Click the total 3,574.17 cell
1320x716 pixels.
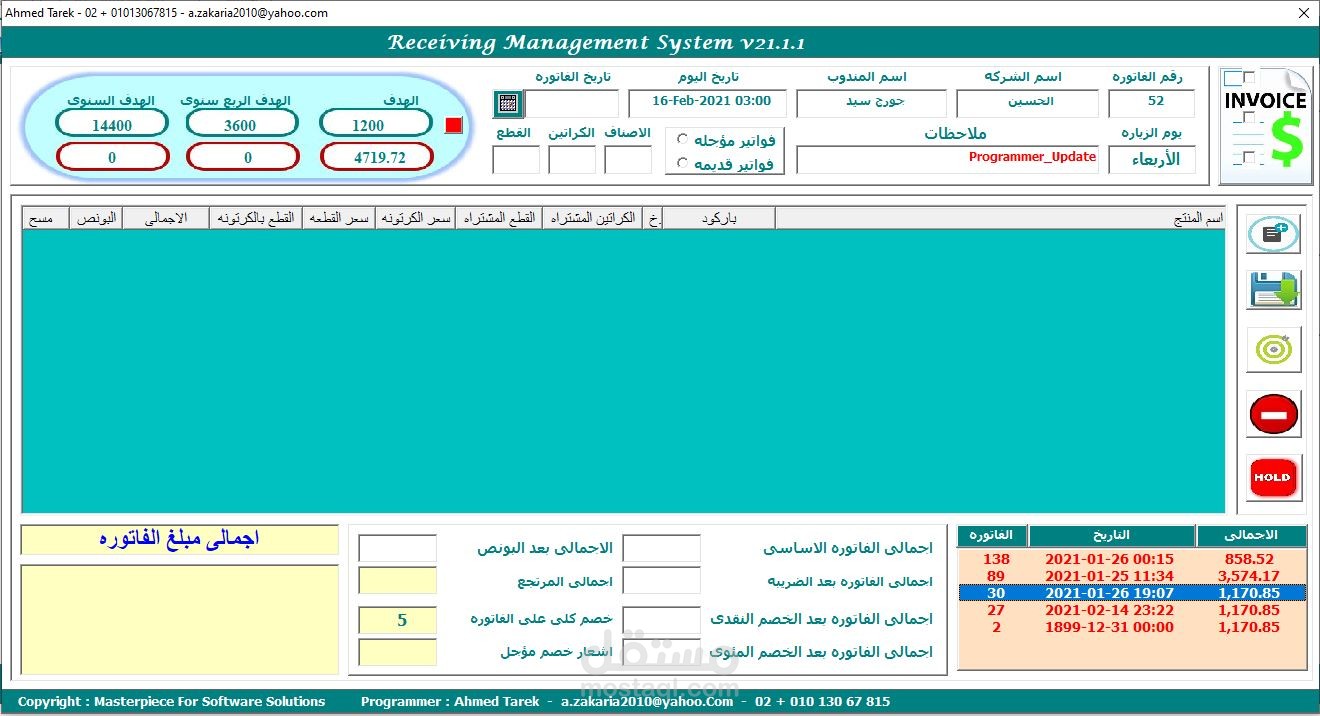tap(1248, 576)
